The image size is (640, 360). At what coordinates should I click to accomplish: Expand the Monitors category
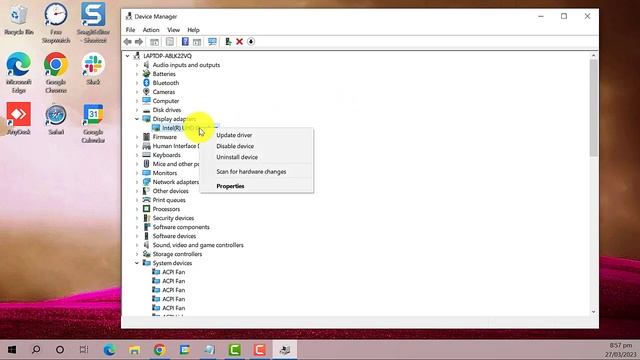click(137, 173)
